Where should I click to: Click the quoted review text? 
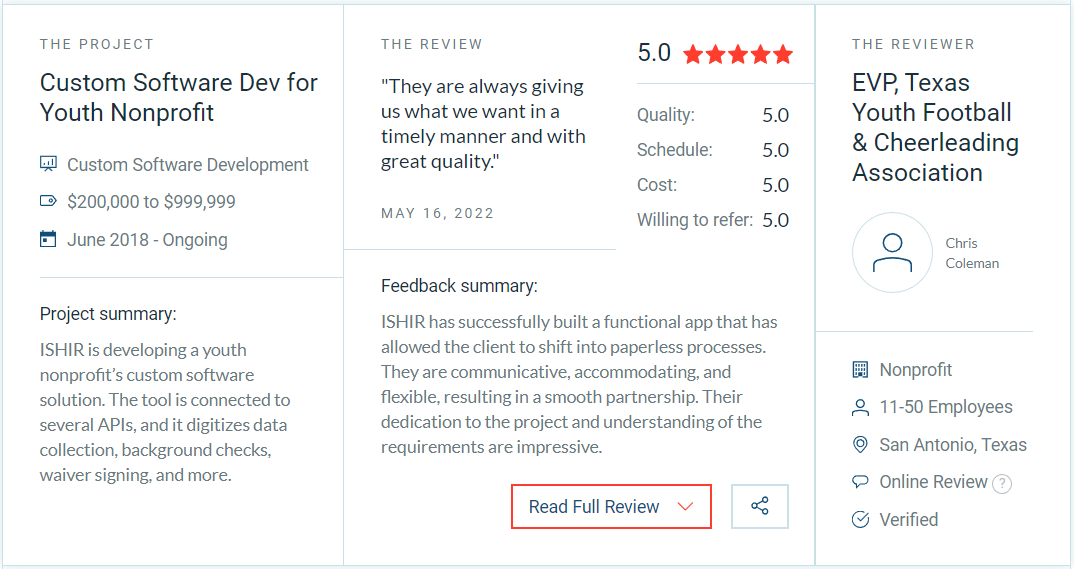pyautogui.click(x=483, y=124)
